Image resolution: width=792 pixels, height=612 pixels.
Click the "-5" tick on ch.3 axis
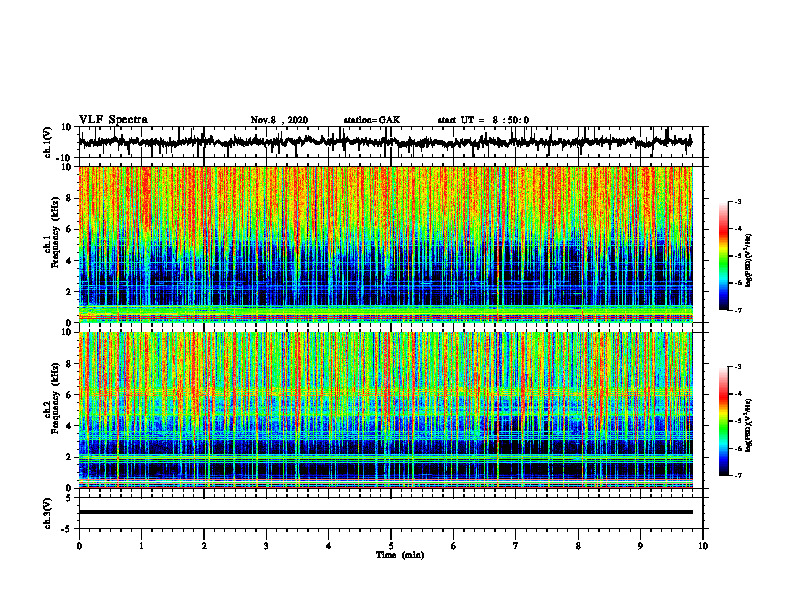pos(67,529)
